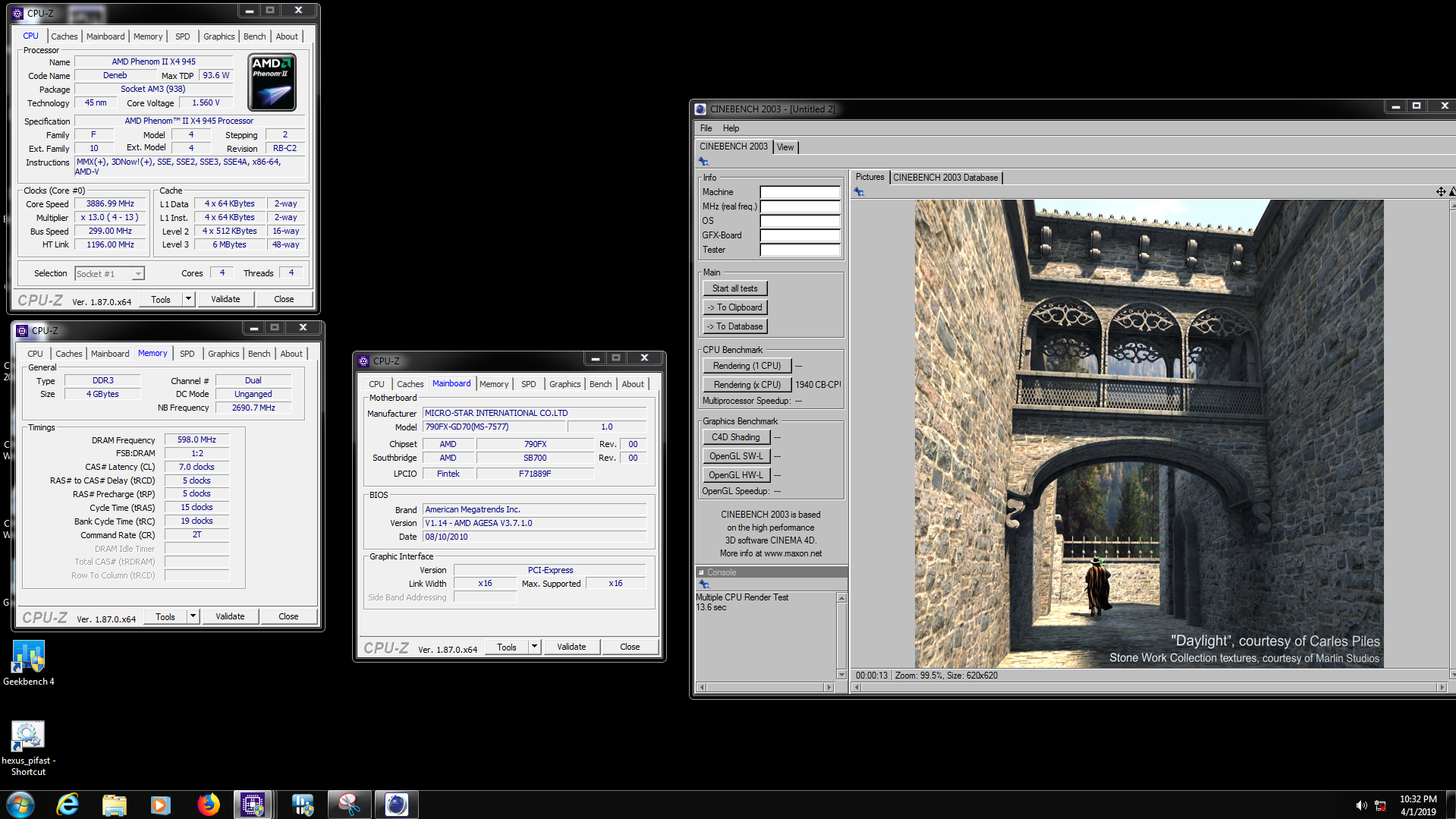Click the pin icon below the CINEBENCH 2003 tab

[x=703, y=162]
